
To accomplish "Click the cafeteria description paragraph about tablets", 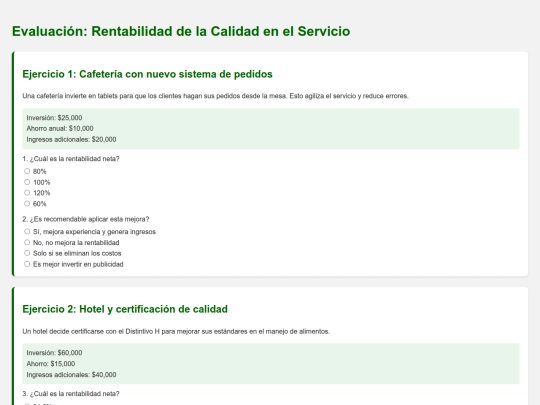I will coord(215,96).
